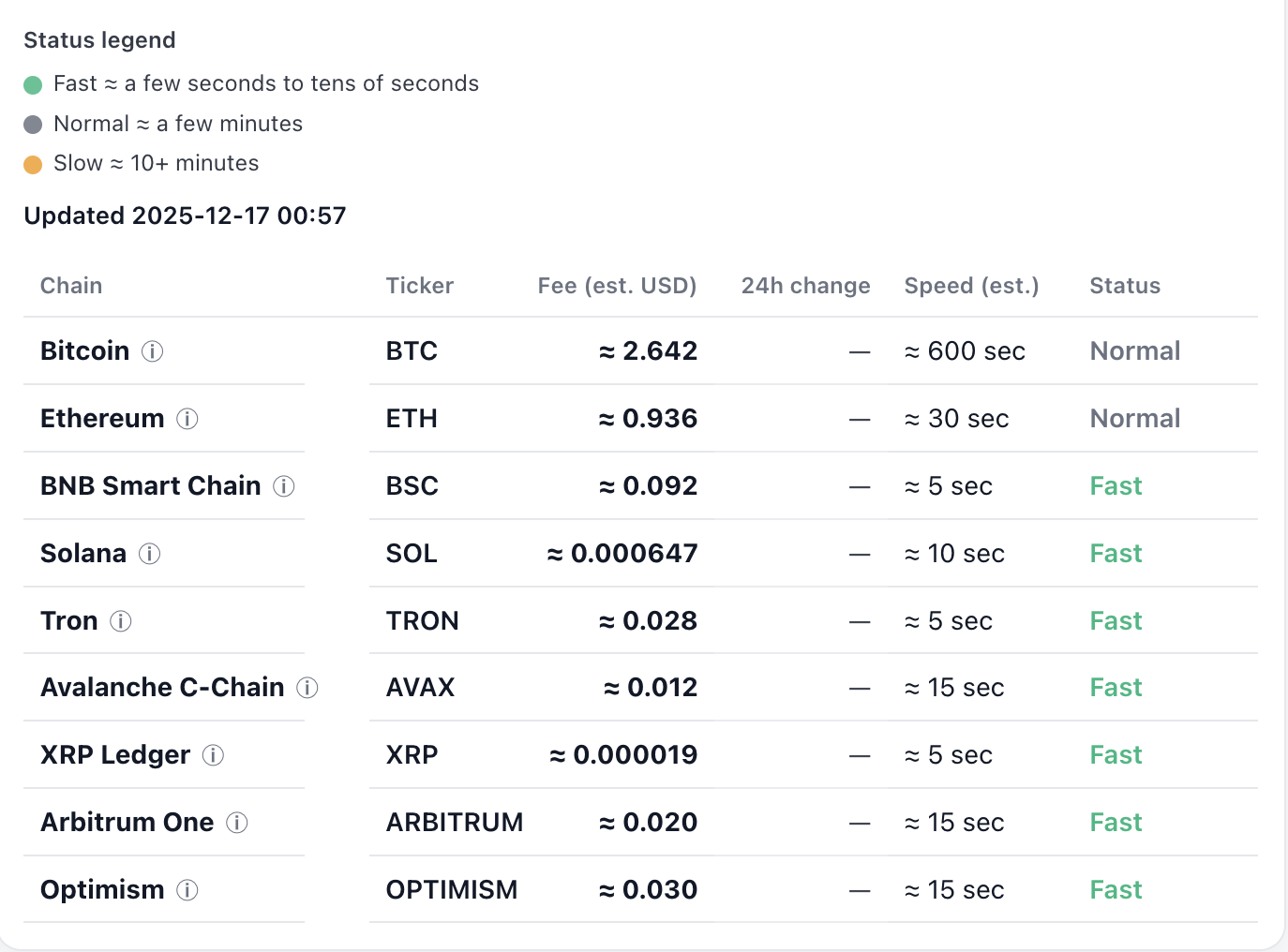Click the Fast status label for SOL
Image resolution: width=1288 pixels, height=952 pixels.
pos(1115,554)
